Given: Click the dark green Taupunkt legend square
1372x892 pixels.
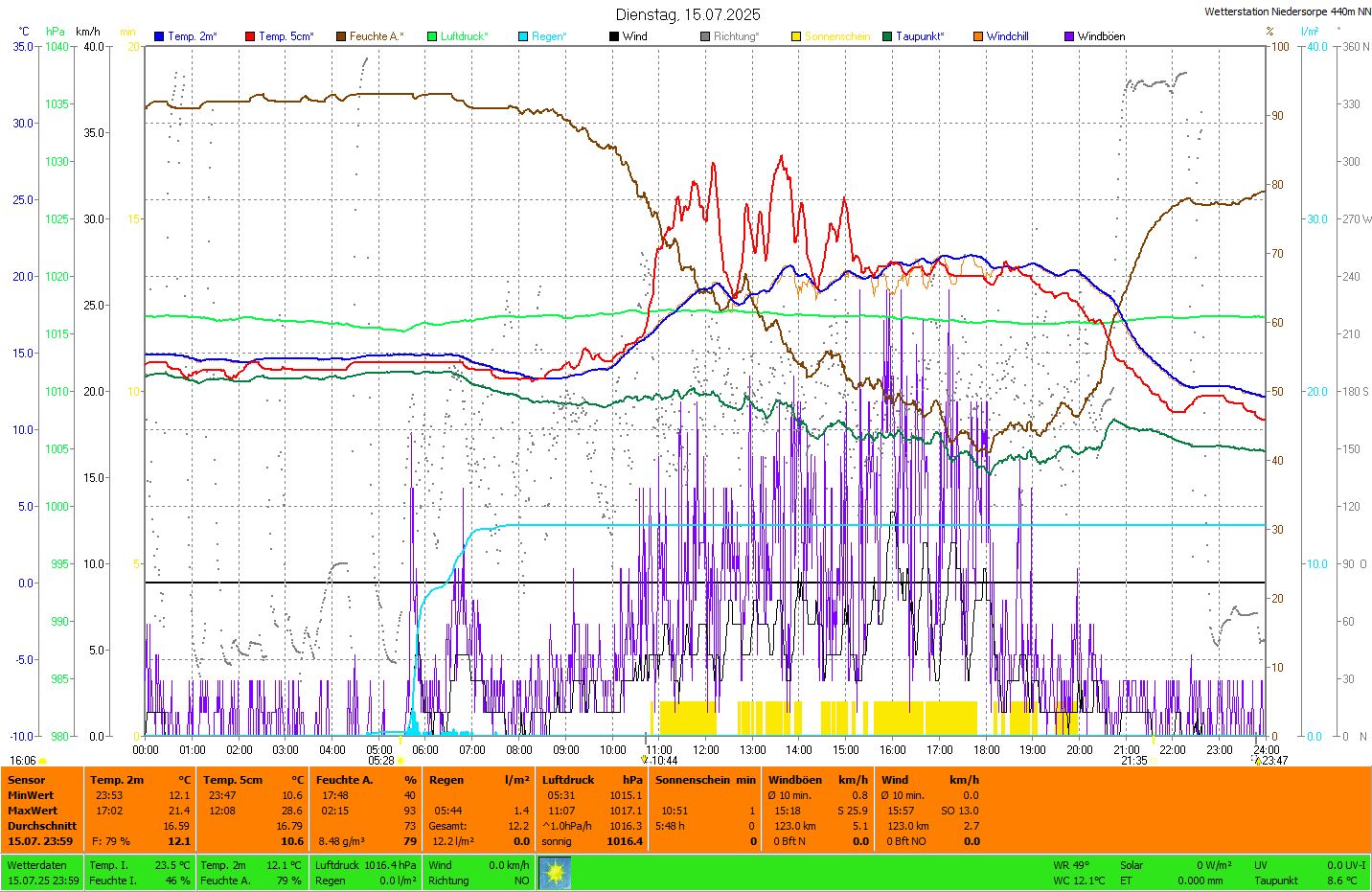Looking at the screenshot, I should (x=887, y=36).
